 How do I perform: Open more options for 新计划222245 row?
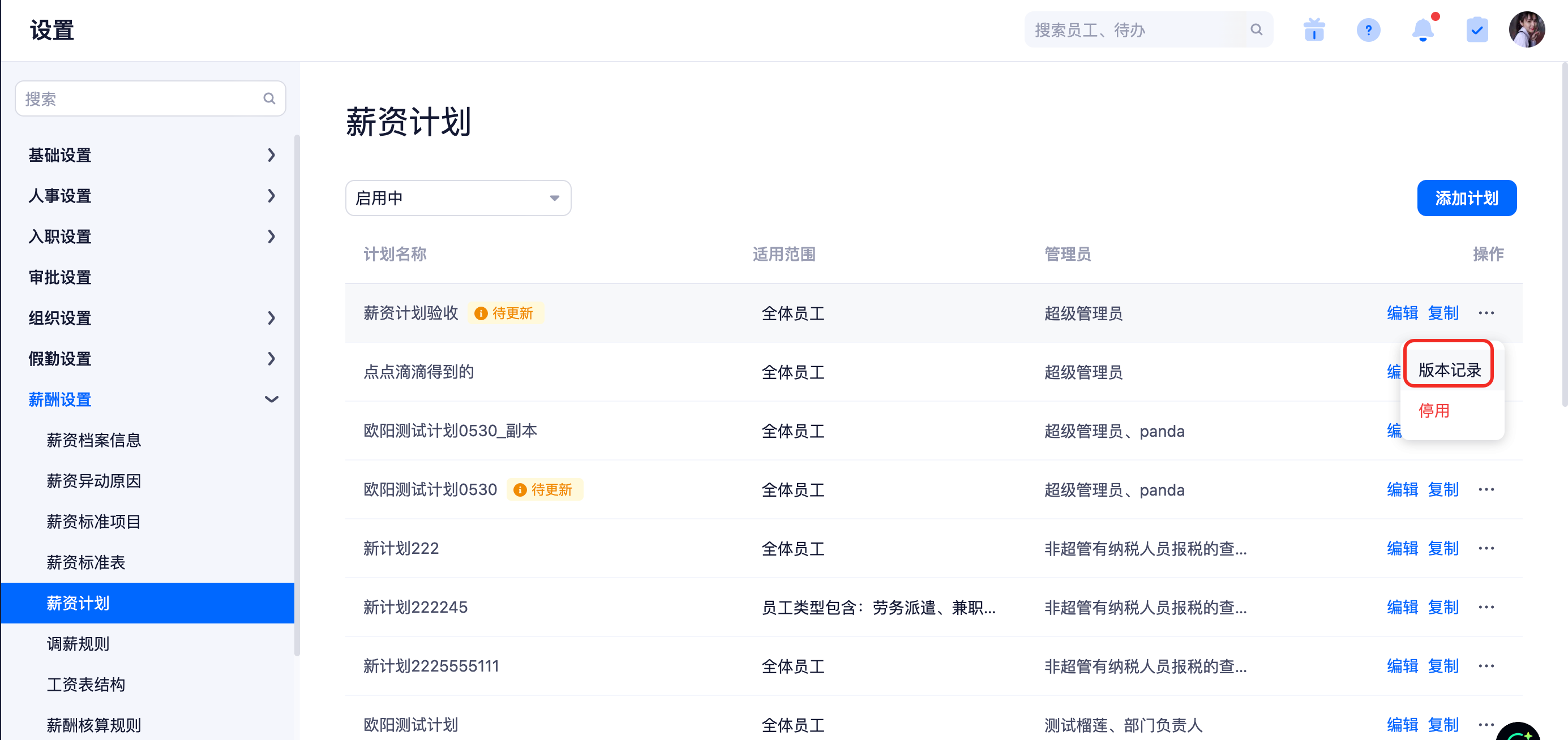point(1486,608)
